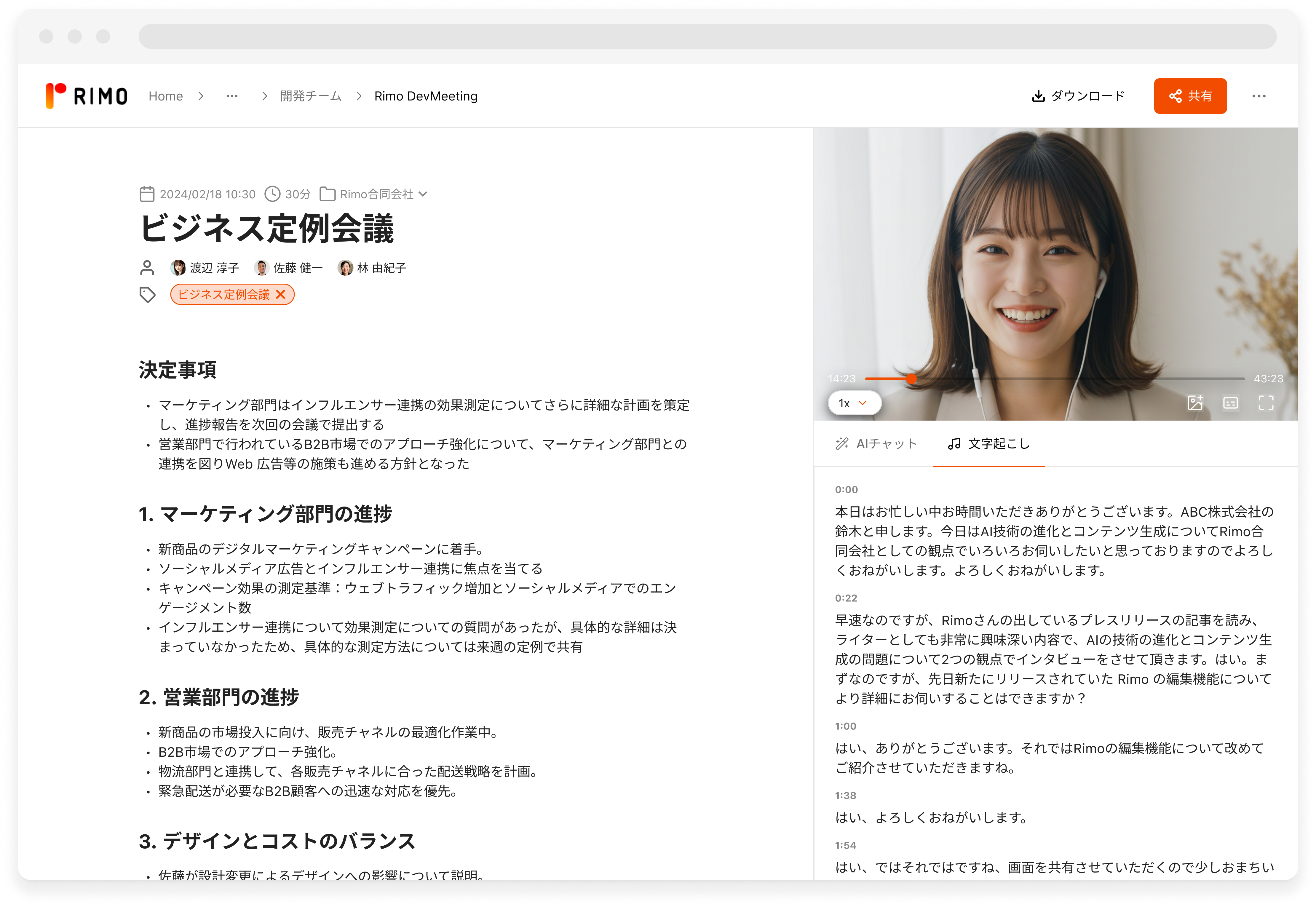1316x907 pixels.
Task: Click the participants person icon
Action: point(147,268)
